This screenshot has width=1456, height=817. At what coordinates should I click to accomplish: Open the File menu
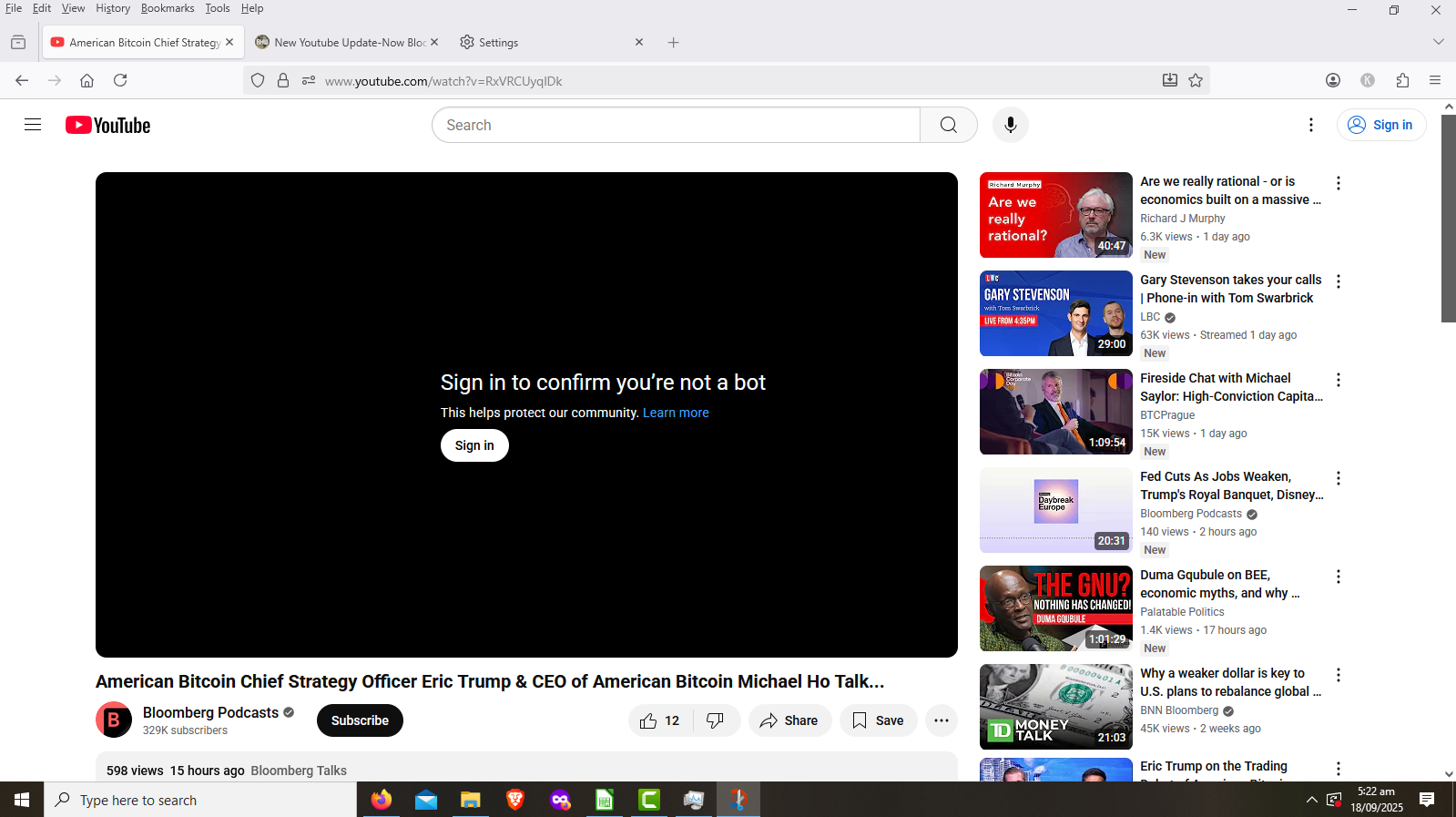tap(14, 8)
